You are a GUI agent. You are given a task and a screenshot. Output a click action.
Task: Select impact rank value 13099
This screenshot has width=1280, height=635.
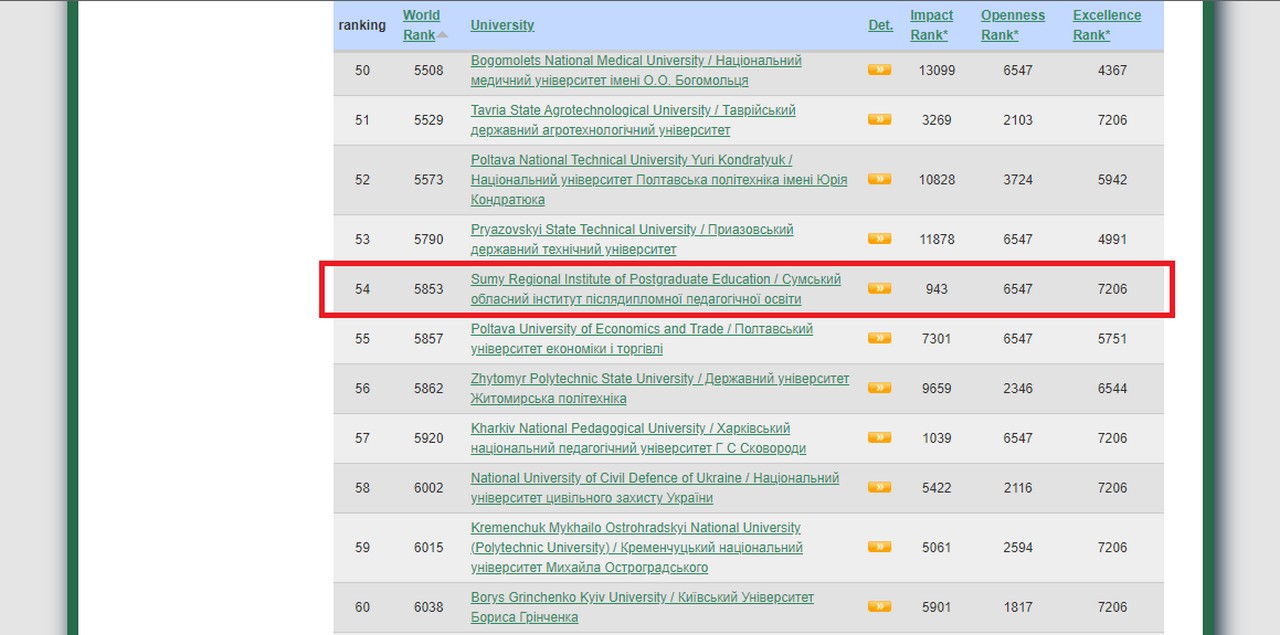[x=937, y=70]
